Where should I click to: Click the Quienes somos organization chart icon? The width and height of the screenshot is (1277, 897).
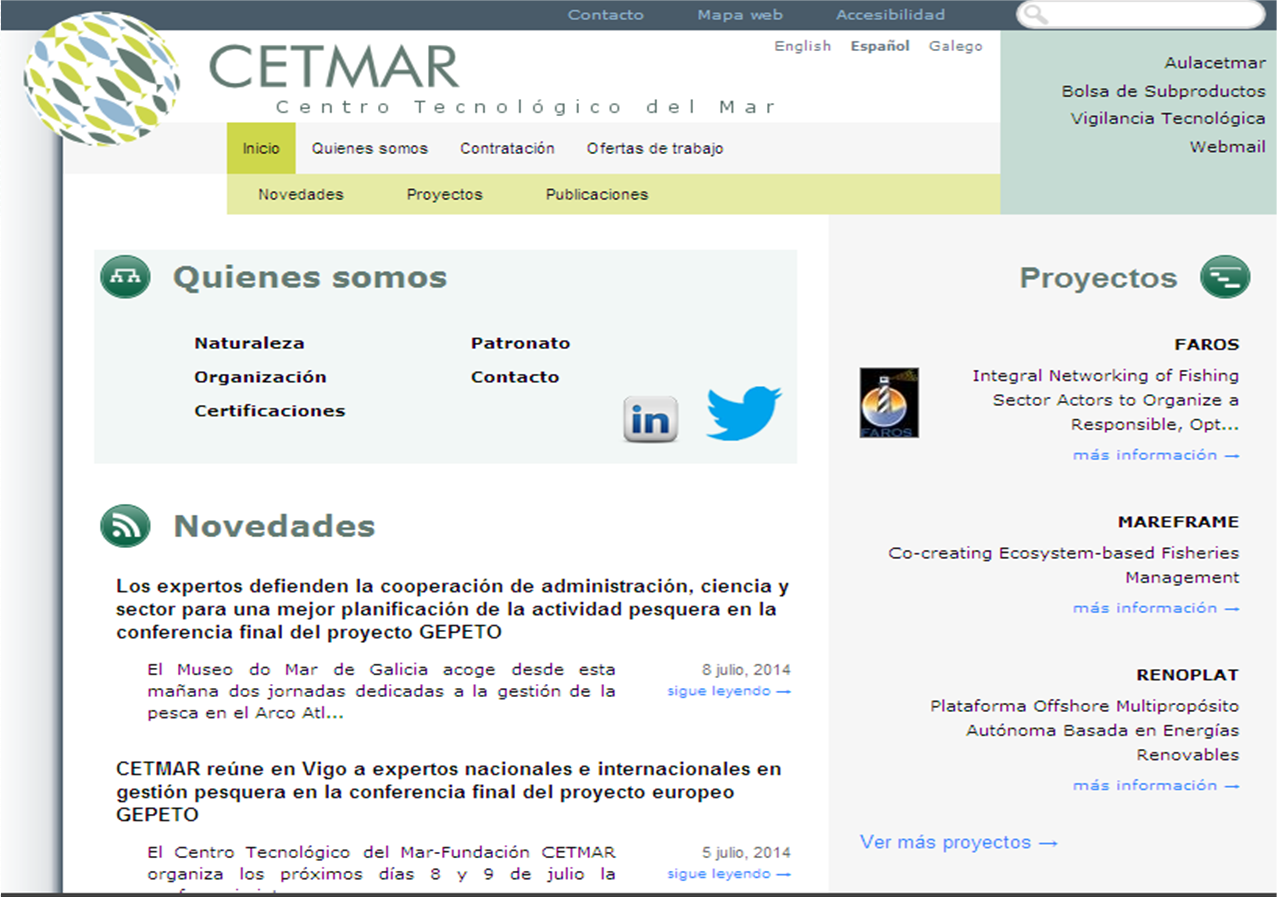point(125,277)
